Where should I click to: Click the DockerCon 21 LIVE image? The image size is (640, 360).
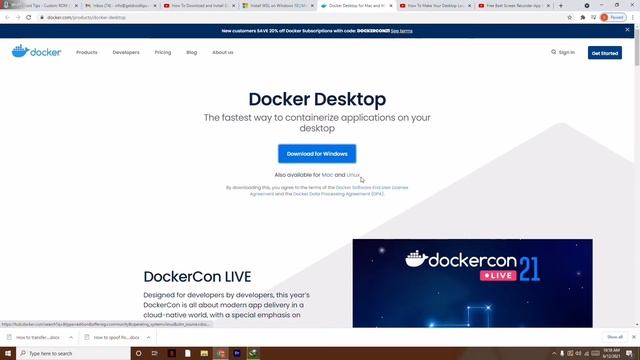click(472, 283)
